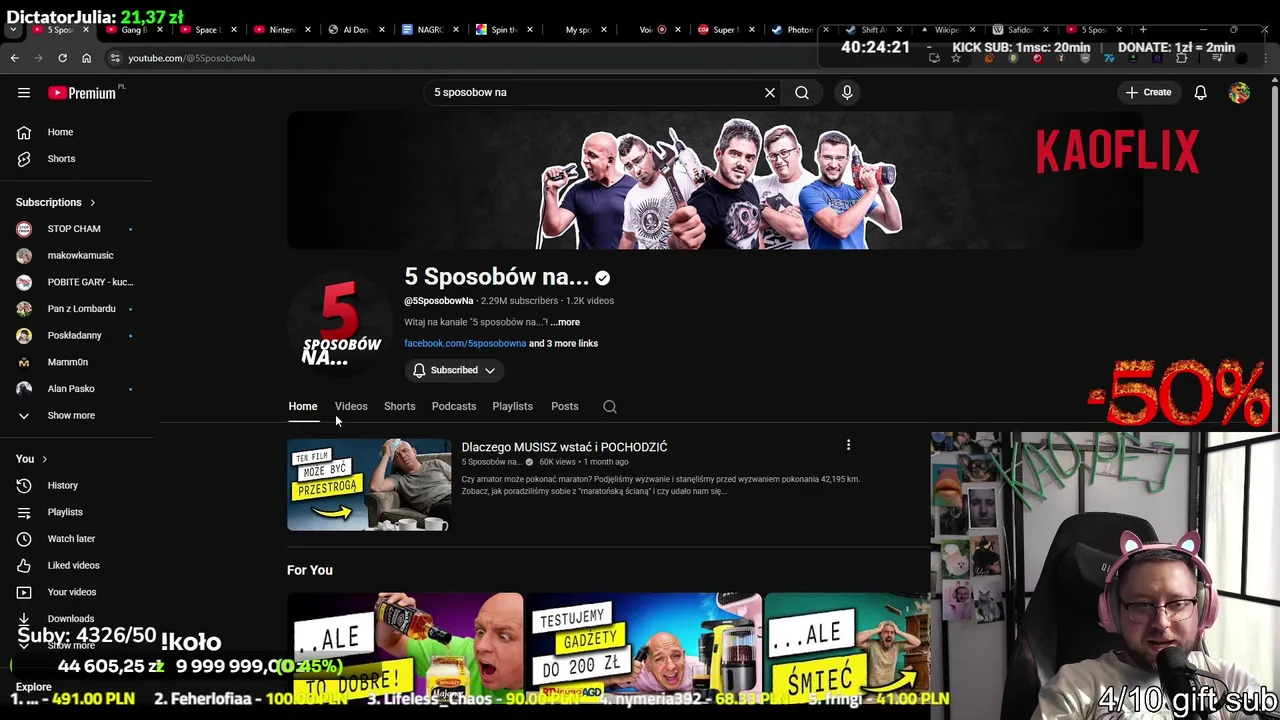Open 'Testujemy gadżety do 200 zł' thumbnail
This screenshot has height=720, width=1280.
[644, 649]
